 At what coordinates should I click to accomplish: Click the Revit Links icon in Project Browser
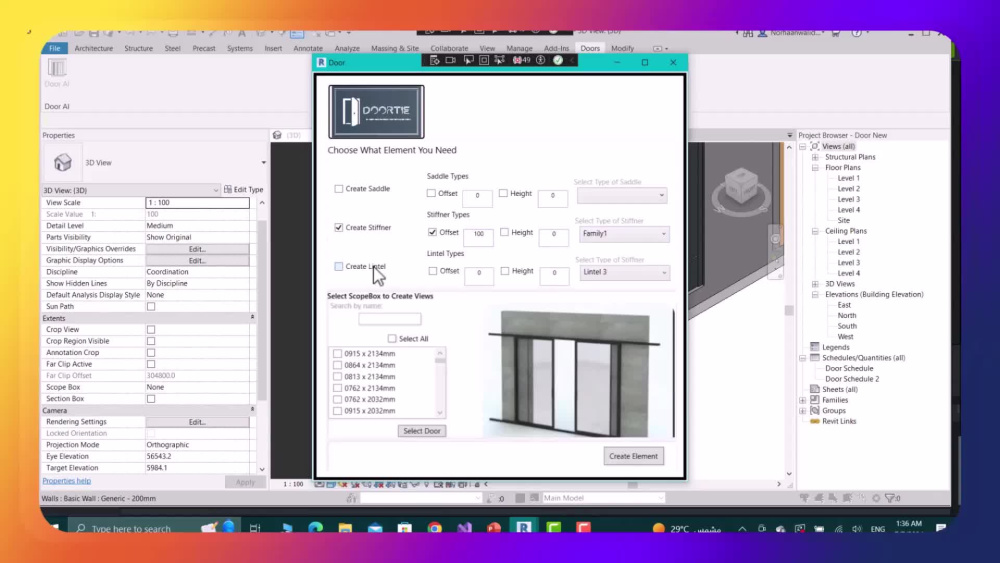815,421
